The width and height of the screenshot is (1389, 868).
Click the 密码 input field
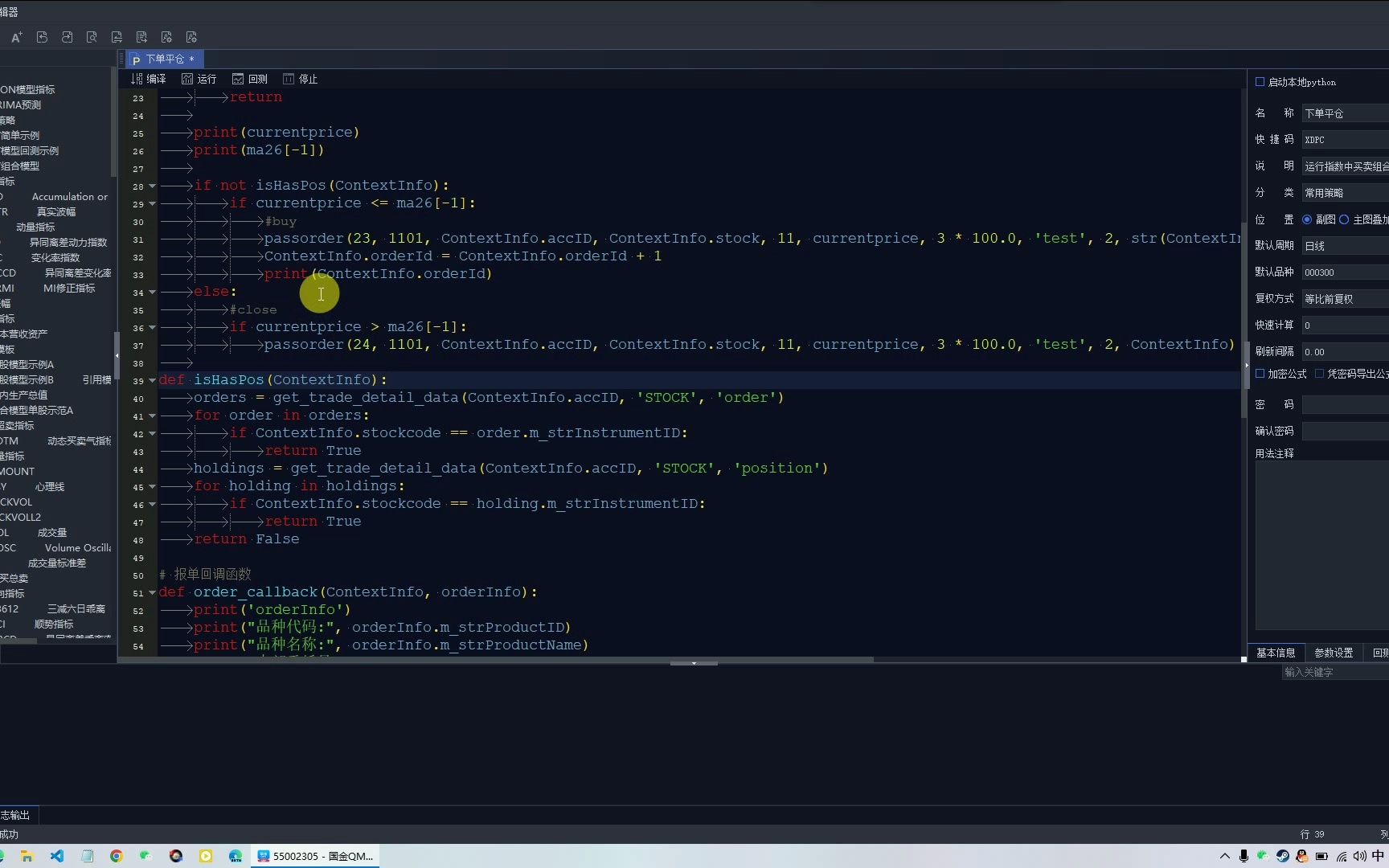(1345, 405)
